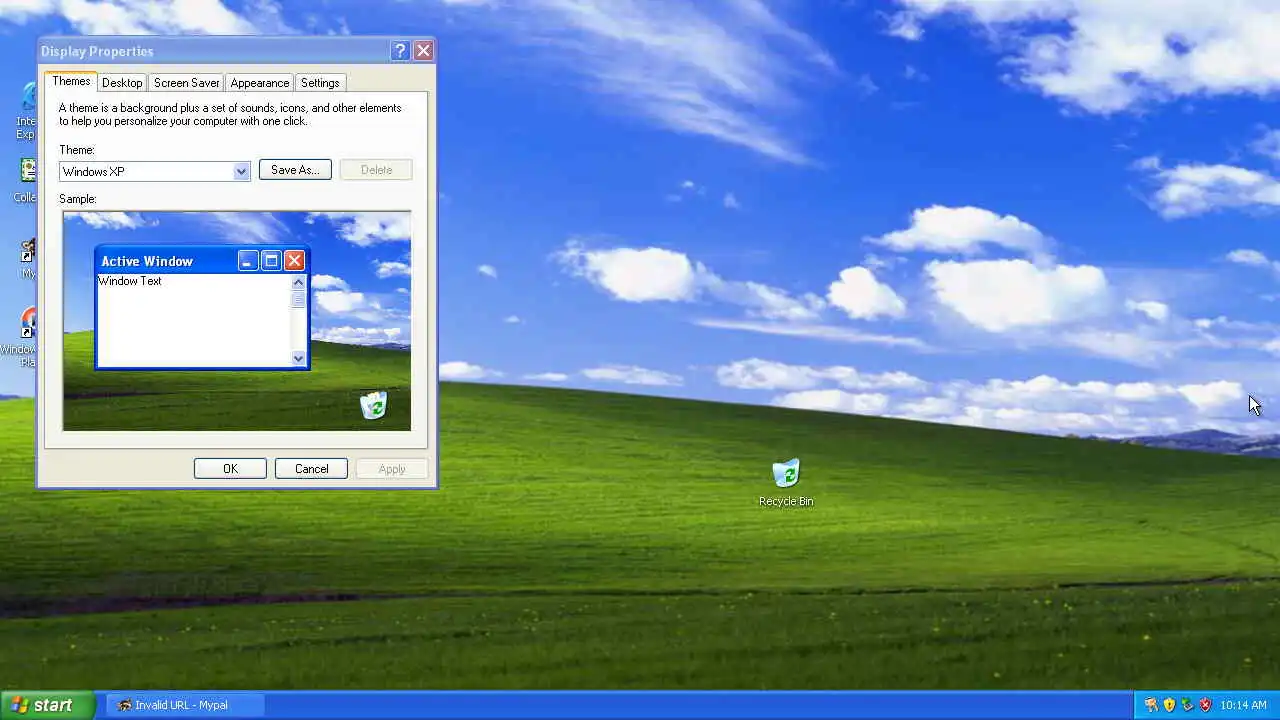
Task: Confirm with the OK button
Action: coord(230,469)
